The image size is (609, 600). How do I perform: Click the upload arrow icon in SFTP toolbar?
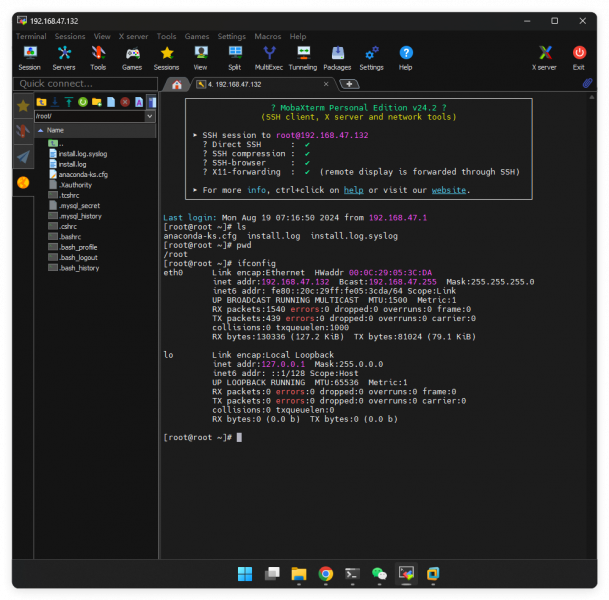click(x=69, y=102)
